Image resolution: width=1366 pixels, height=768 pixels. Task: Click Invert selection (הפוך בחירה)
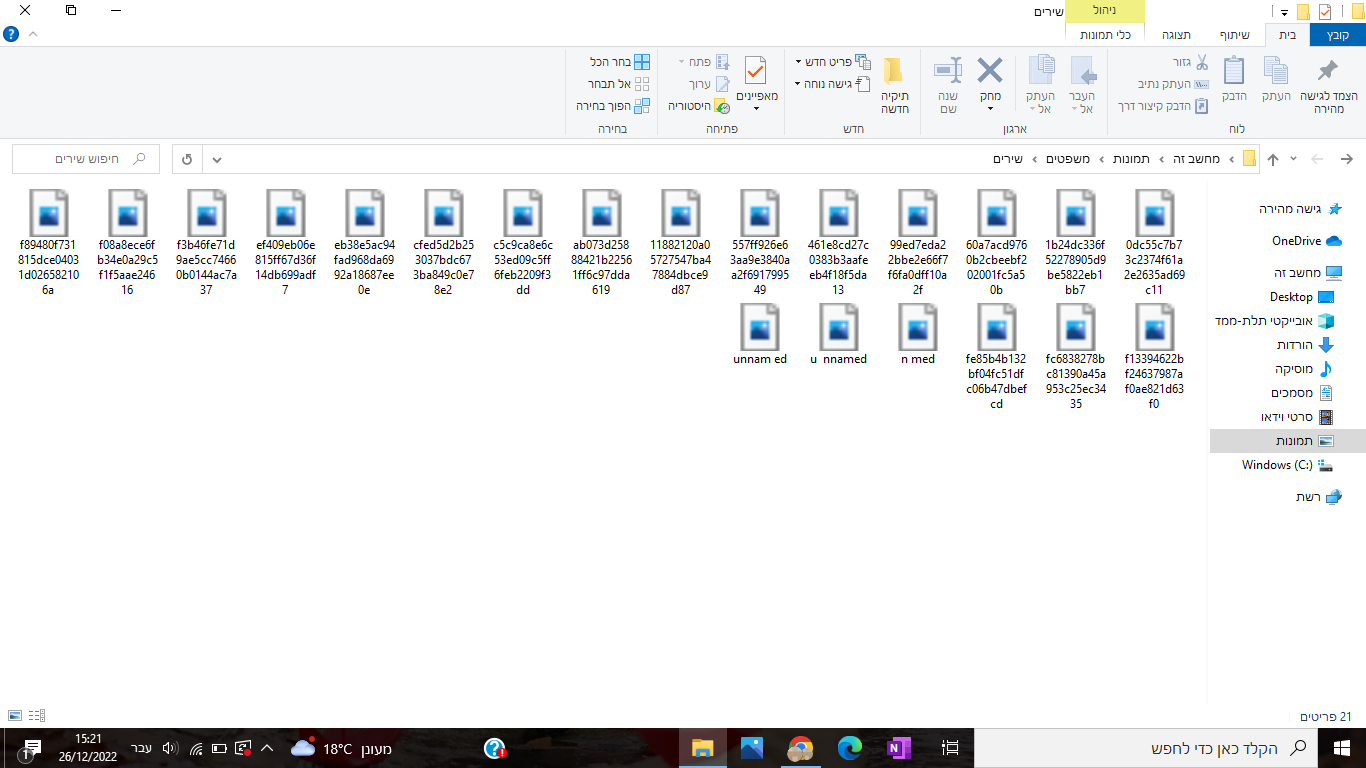[613, 106]
